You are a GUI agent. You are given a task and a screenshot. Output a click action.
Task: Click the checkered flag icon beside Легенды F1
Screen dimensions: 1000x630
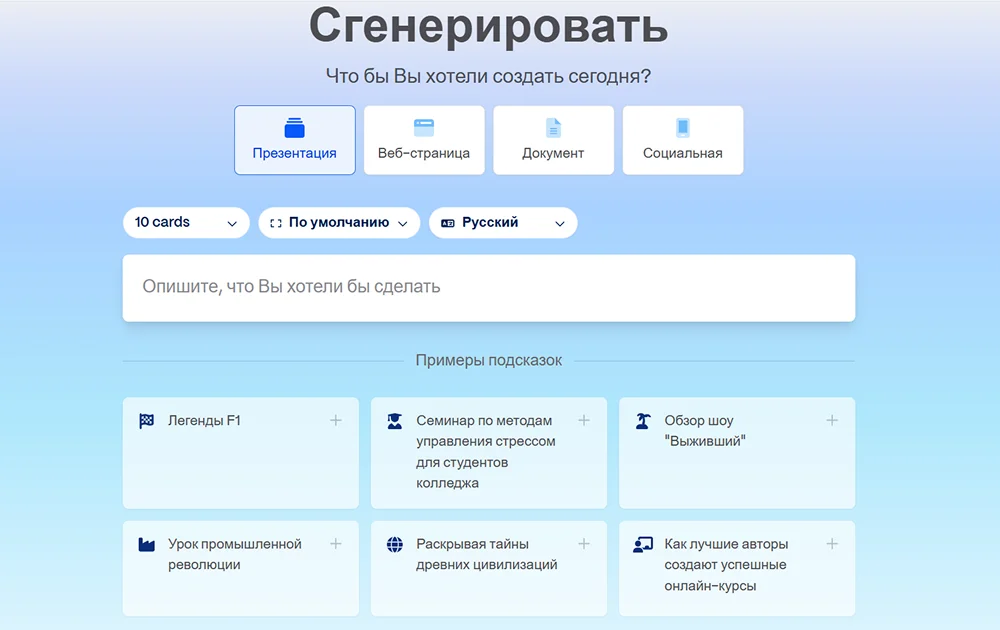click(147, 421)
